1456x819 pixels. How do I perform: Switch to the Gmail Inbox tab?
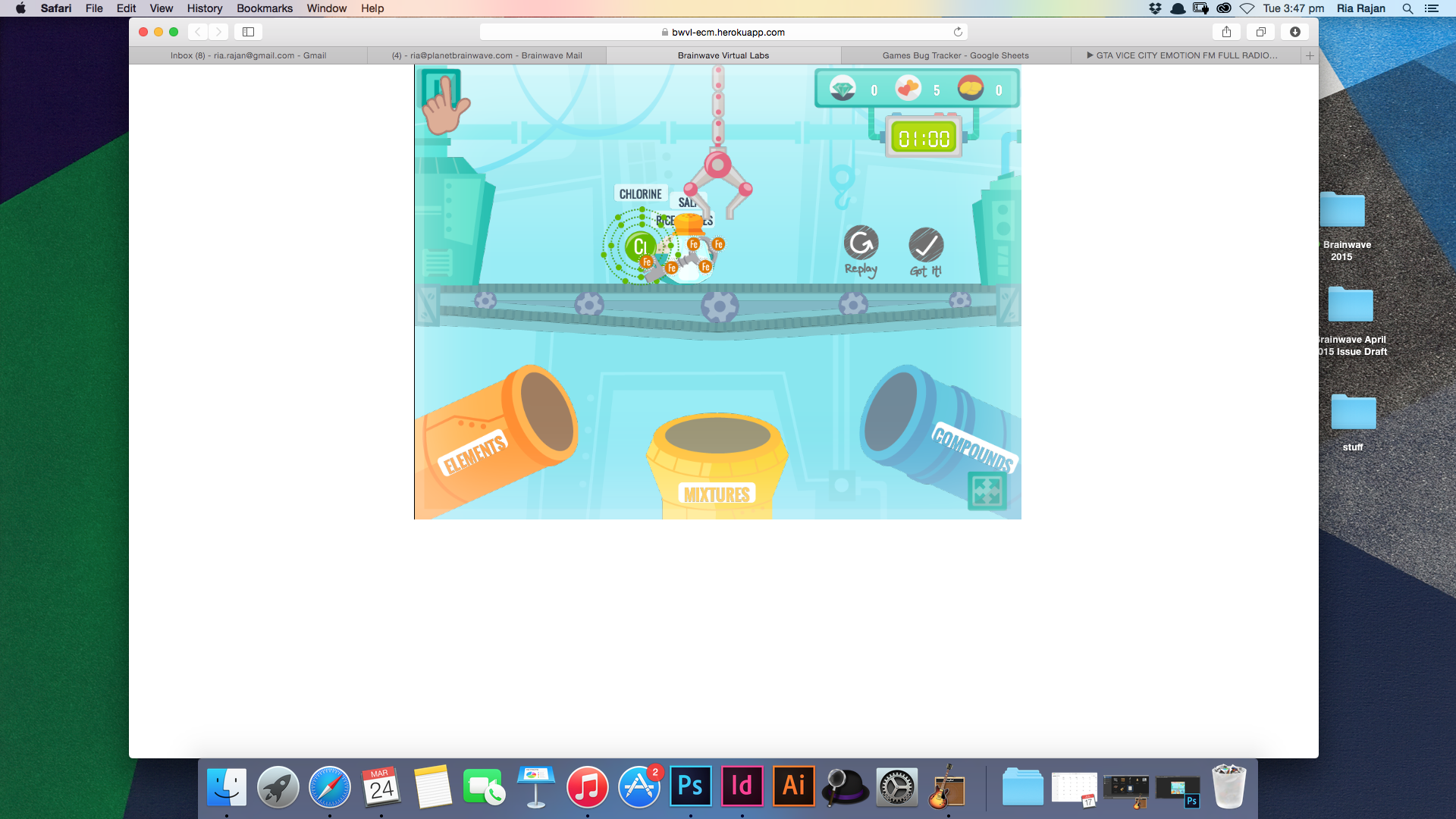pos(248,55)
